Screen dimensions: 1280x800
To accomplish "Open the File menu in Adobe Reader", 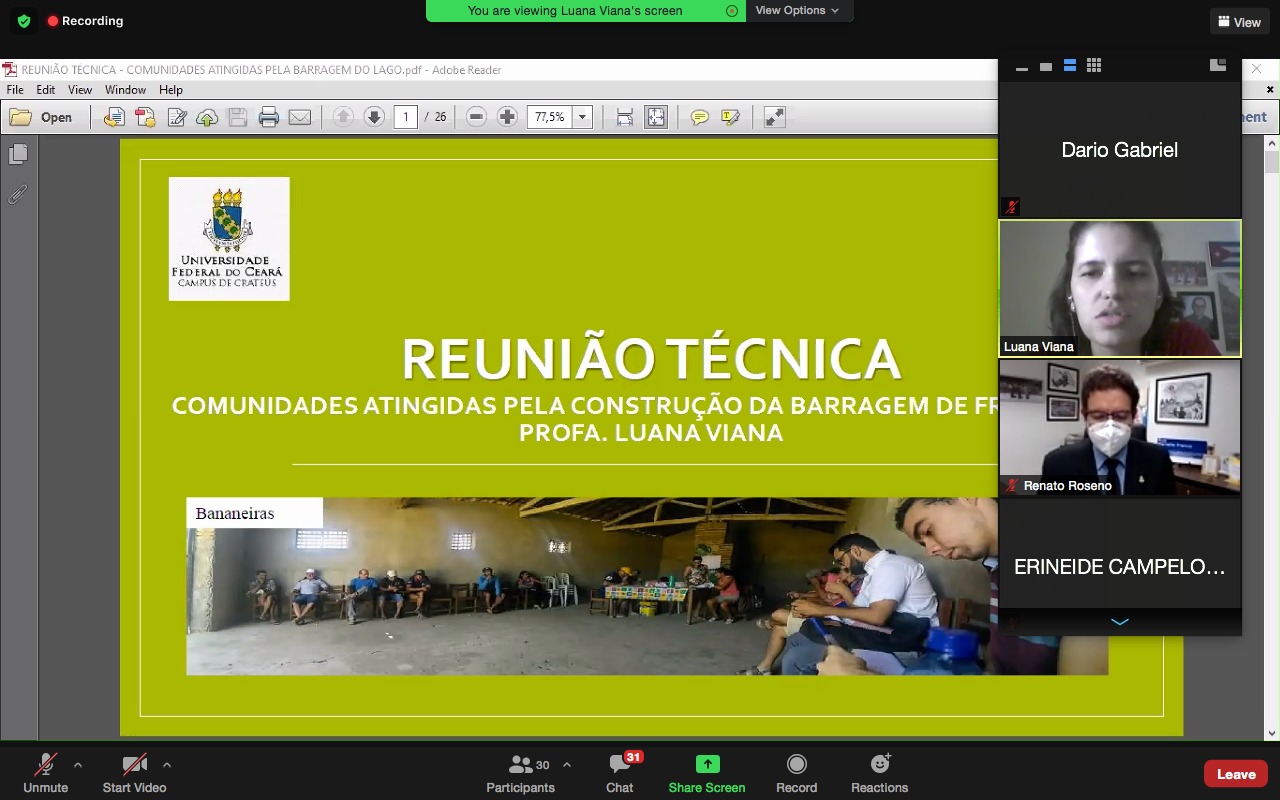I will (x=15, y=90).
